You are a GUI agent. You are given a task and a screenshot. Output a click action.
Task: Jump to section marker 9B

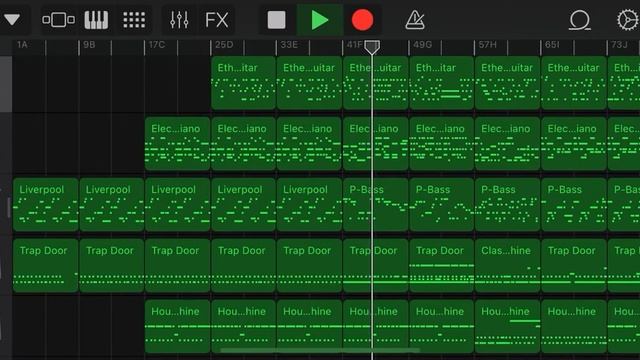tap(89, 44)
